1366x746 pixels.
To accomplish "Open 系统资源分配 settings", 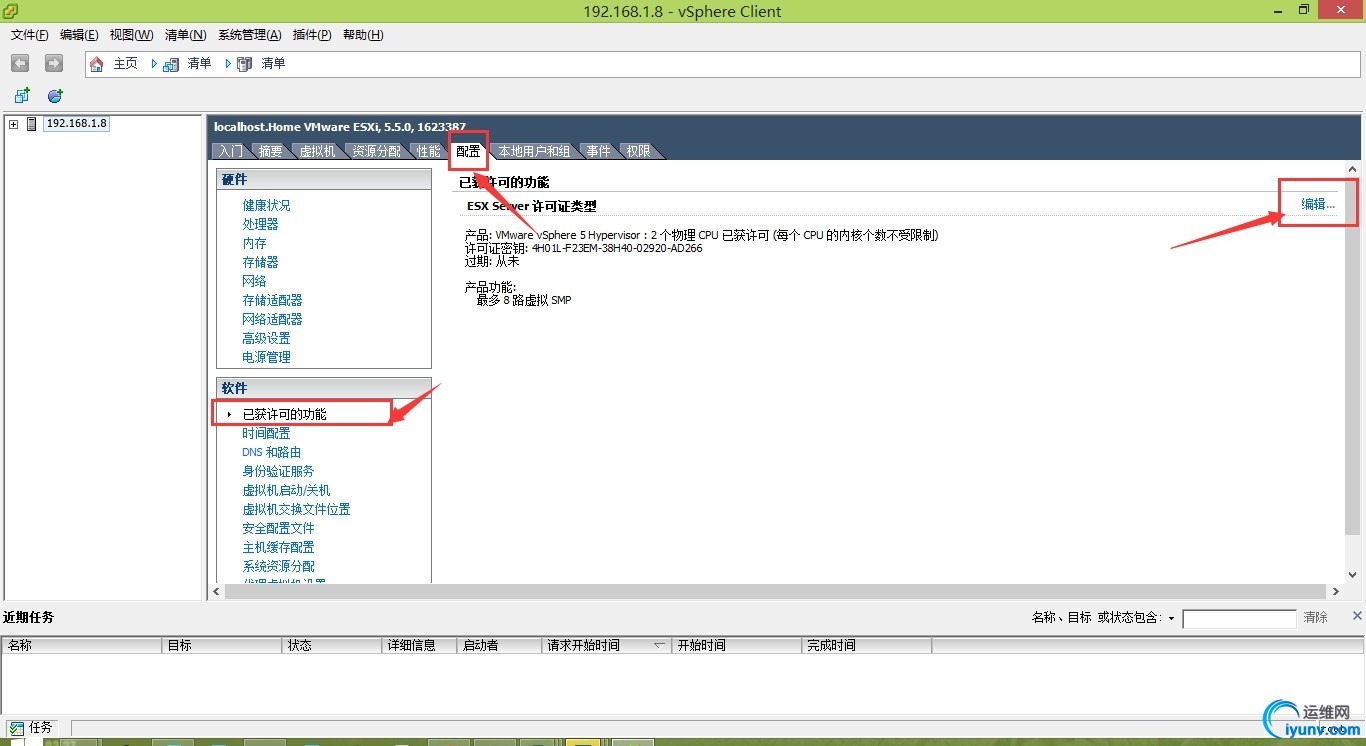I will tap(278, 566).
